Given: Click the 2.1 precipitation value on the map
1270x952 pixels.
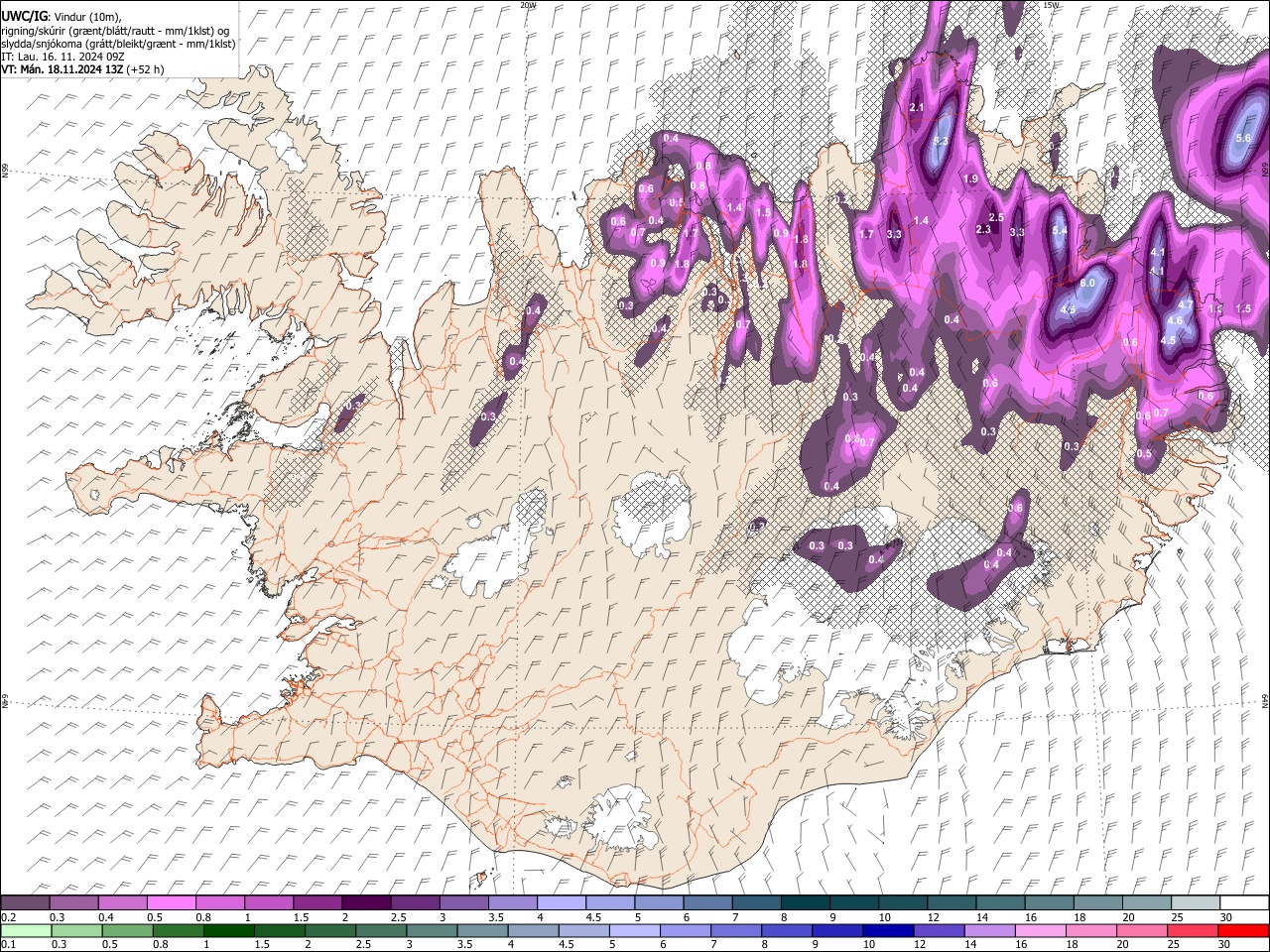Looking at the screenshot, I should pyautogui.click(x=917, y=107).
